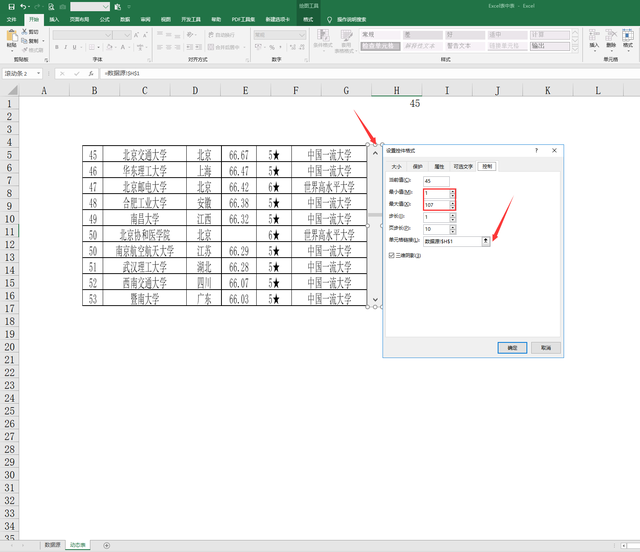Switch to the Alt Text tab in dialog
This screenshot has width=640, height=552.
[x=463, y=167]
